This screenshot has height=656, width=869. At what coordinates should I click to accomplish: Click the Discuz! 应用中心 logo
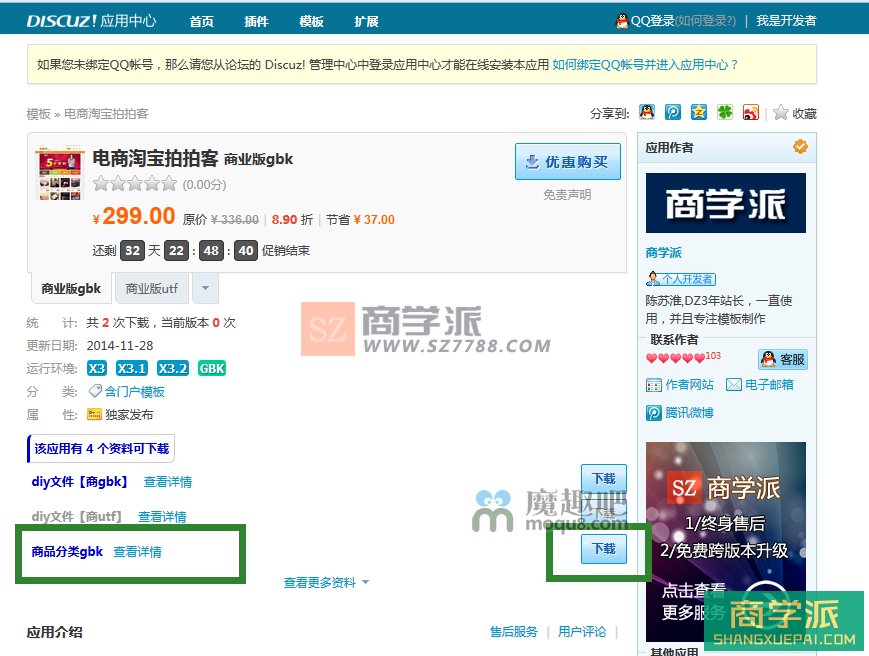(x=91, y=21)
